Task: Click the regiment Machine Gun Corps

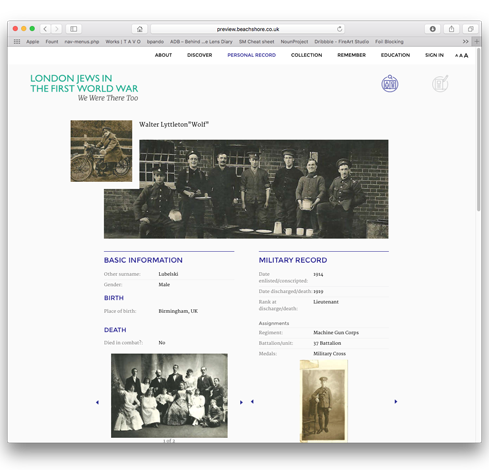Action: coord(336,332)
